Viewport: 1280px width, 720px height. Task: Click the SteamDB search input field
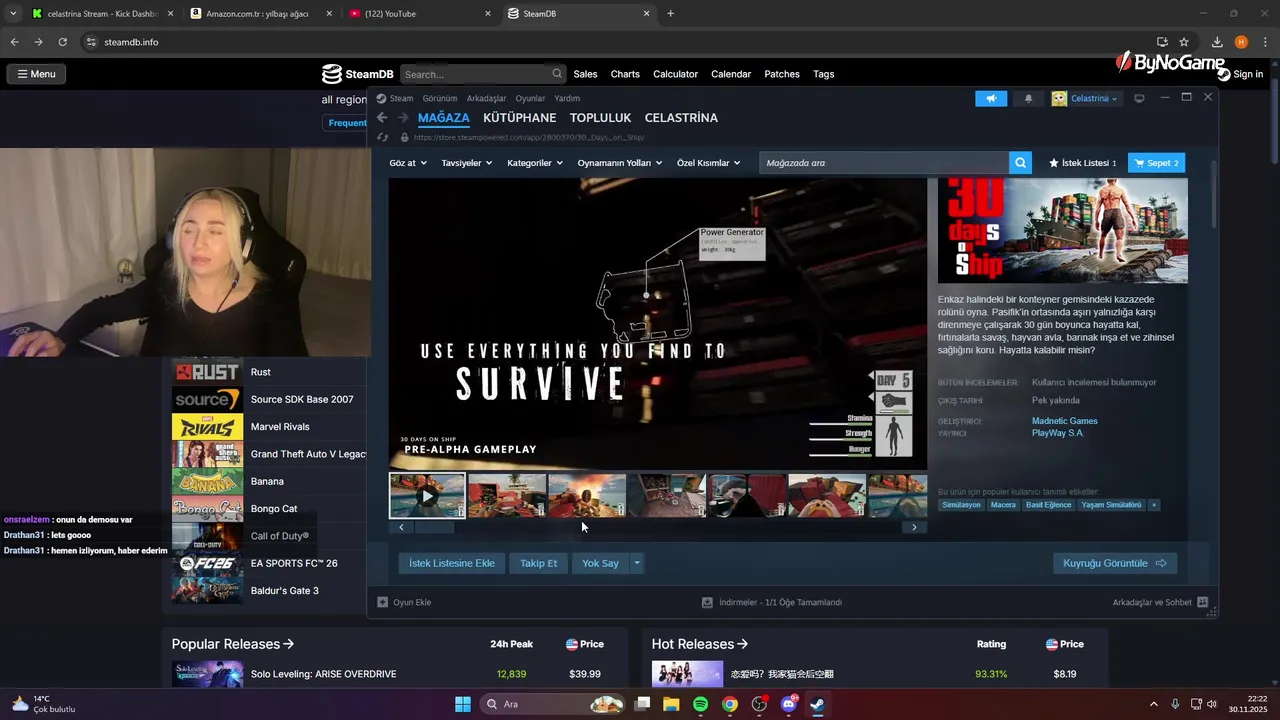coord(476,74)
